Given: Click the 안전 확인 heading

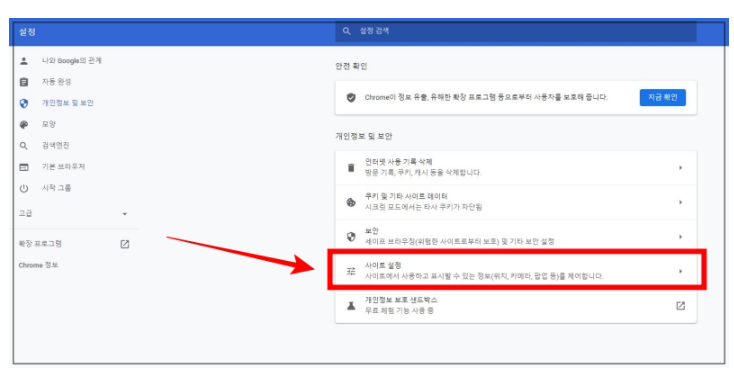Looking at the screenshot, I should coord(351,66).
